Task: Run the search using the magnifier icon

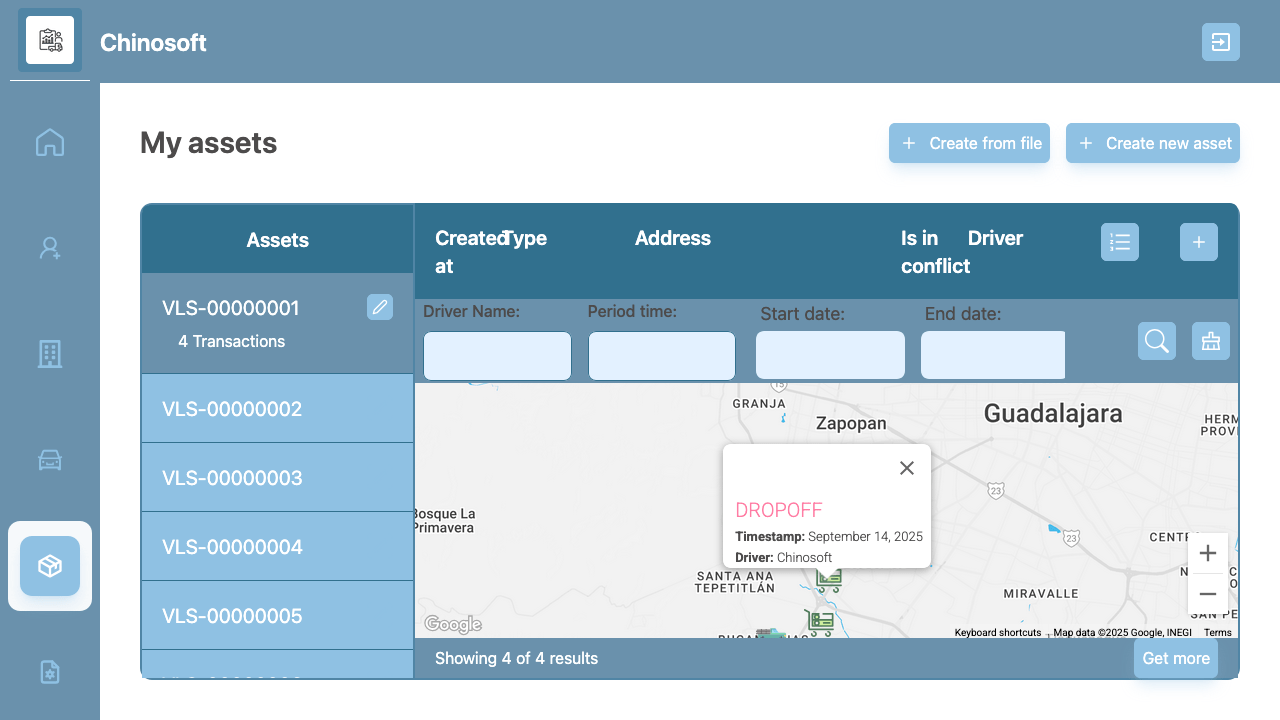Action: (1156, 341)
